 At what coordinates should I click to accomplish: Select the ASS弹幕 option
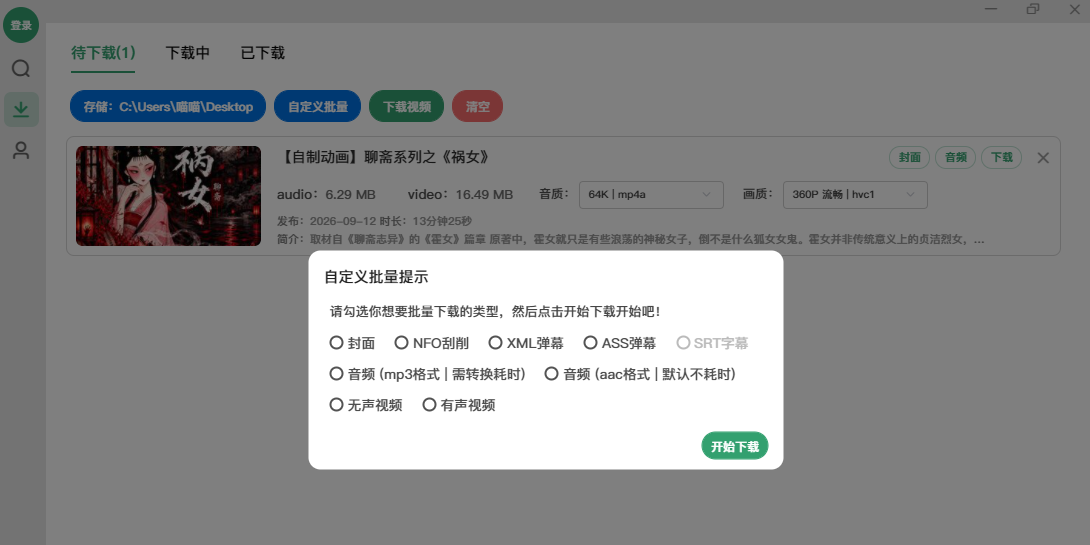pos(620,343)
